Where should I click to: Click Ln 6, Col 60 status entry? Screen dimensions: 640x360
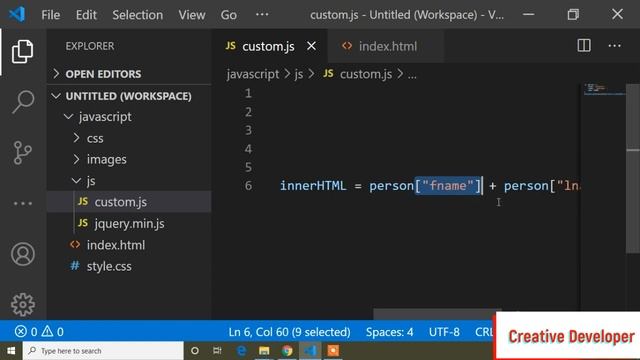289,332
